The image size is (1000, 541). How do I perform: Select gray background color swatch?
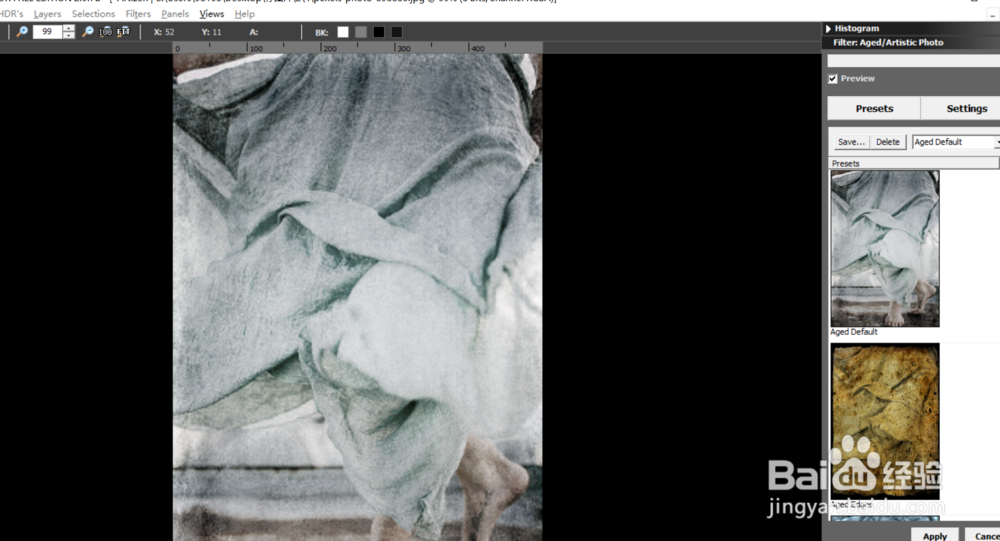pyautogui.click(x=361, y=32)
